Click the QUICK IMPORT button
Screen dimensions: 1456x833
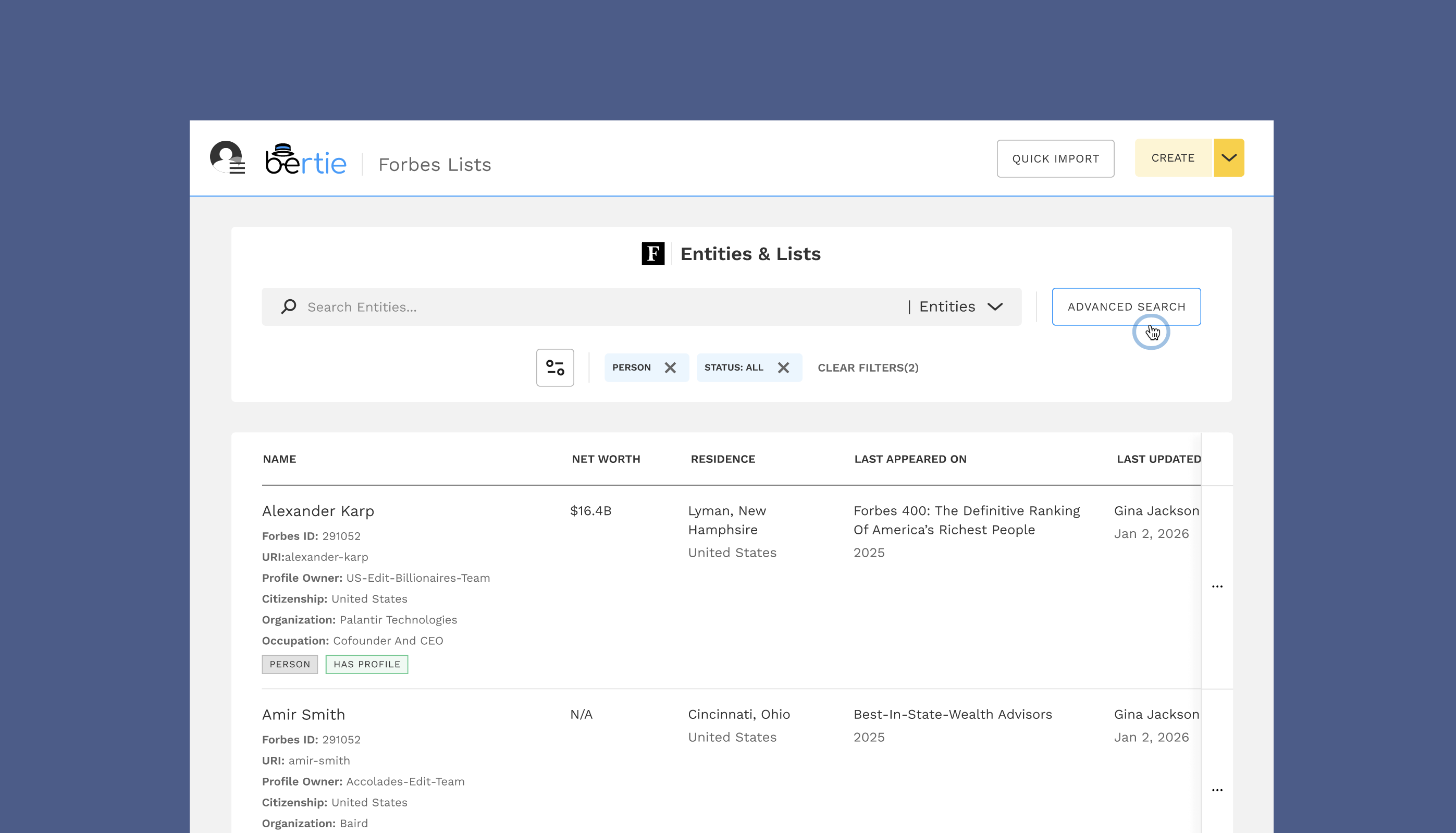tap(1055, 158)
